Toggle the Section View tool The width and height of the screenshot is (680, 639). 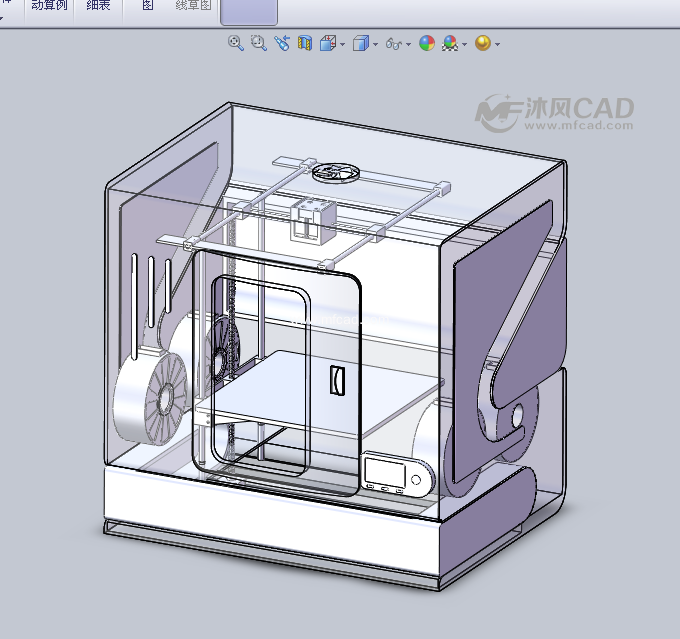pos(305,43)
